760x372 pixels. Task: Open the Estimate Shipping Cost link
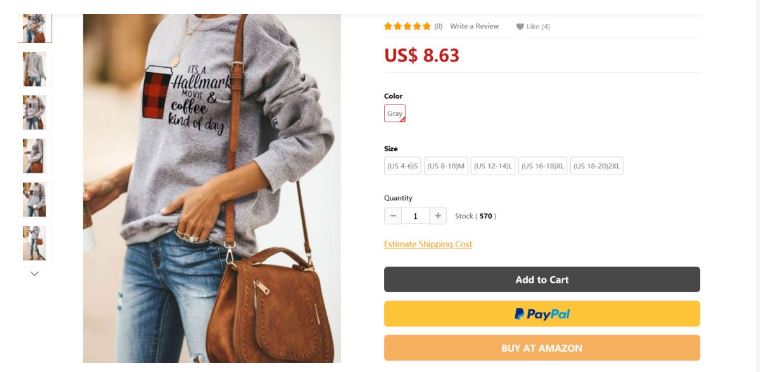pos(428,244)
